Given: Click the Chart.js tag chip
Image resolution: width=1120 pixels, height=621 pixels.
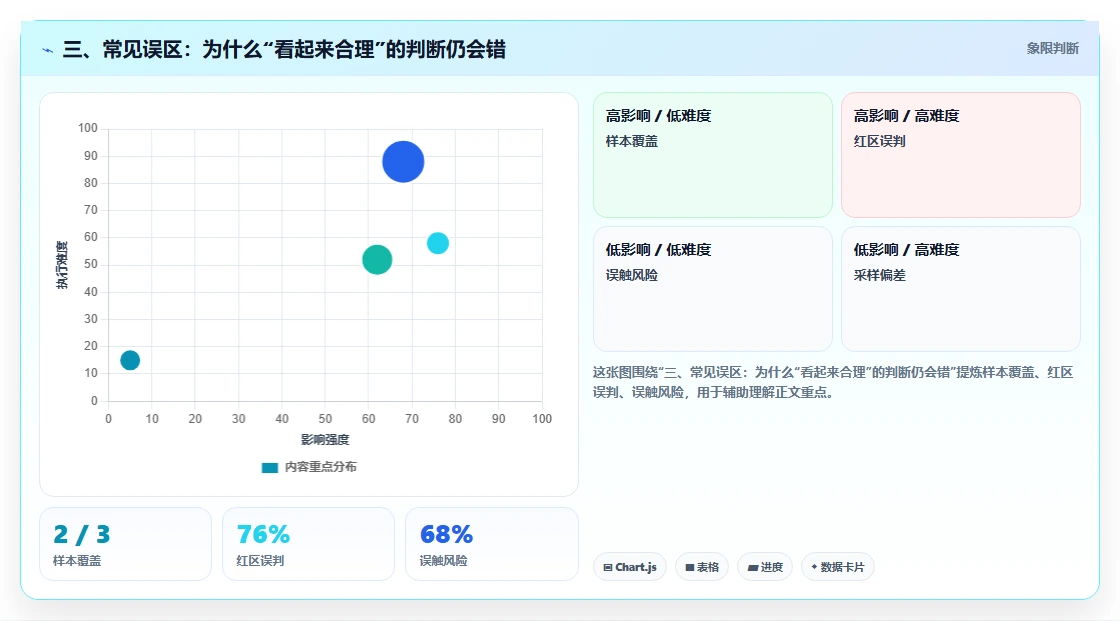Looking at the screenshot, I should pyautogui.click(x=629, y=567).
